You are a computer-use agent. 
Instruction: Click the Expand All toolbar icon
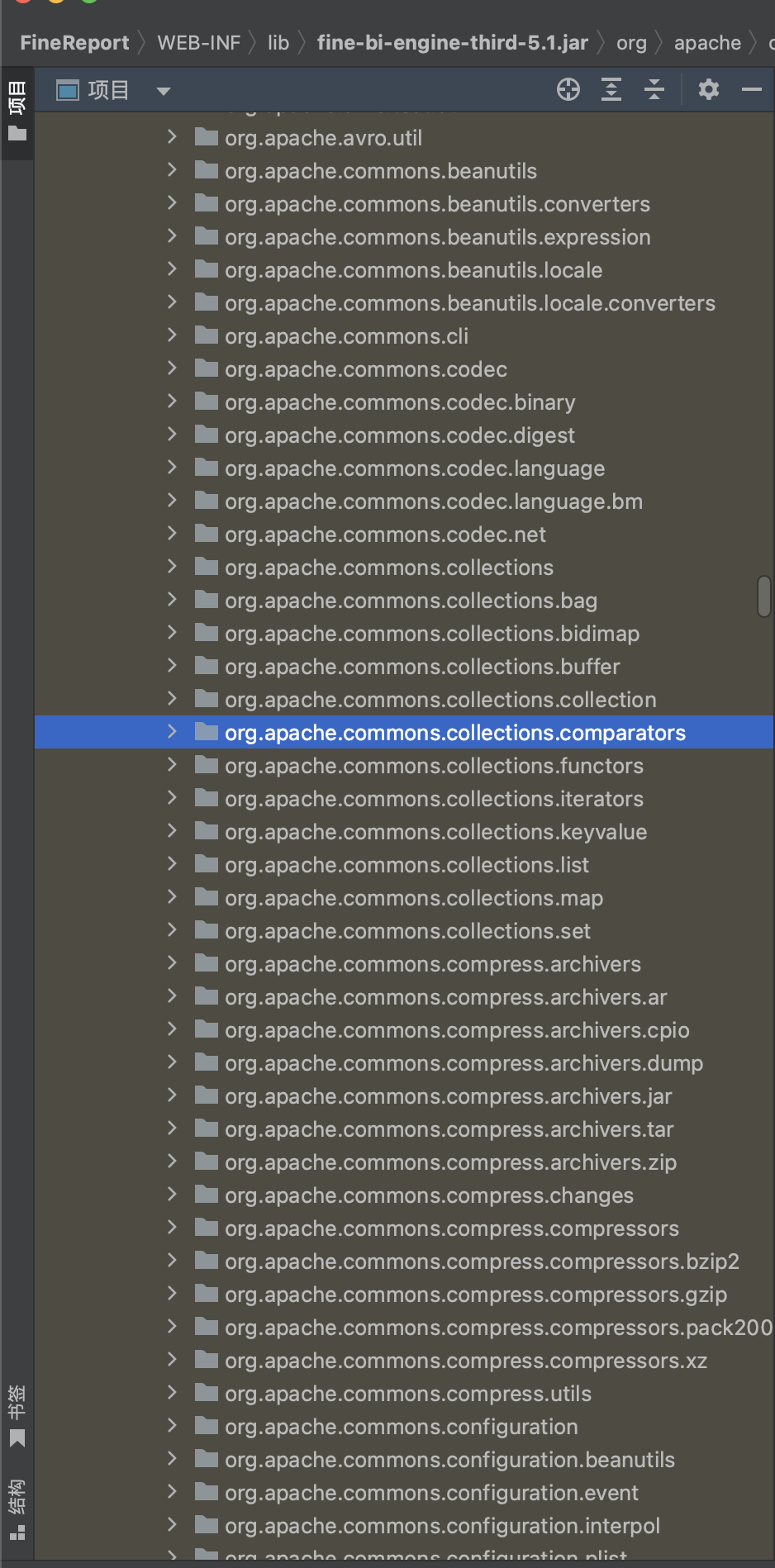pyautogui.click(x=611, y=89)
